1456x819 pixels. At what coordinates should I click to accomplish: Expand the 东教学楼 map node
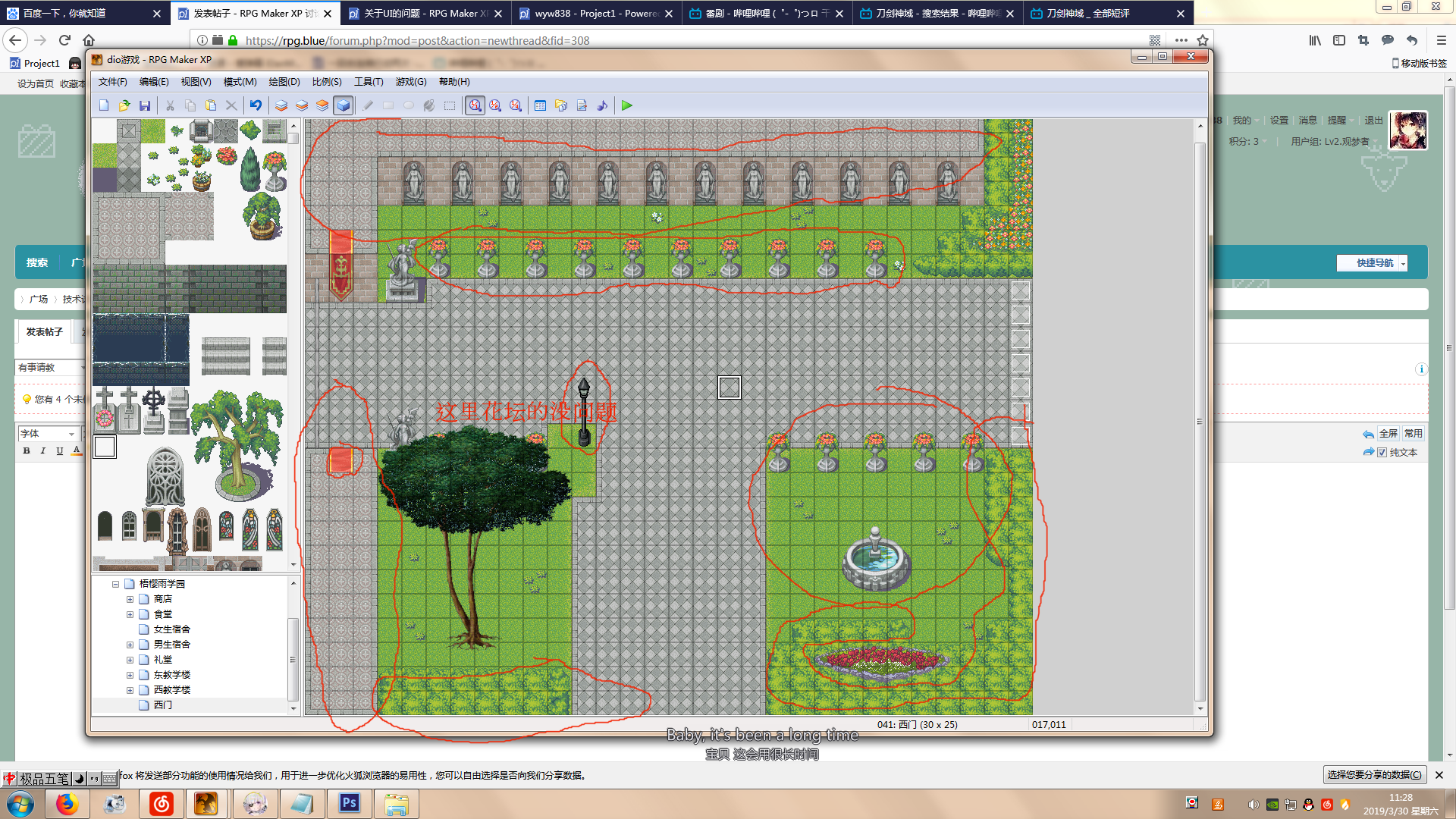click(x=130, y=675)
